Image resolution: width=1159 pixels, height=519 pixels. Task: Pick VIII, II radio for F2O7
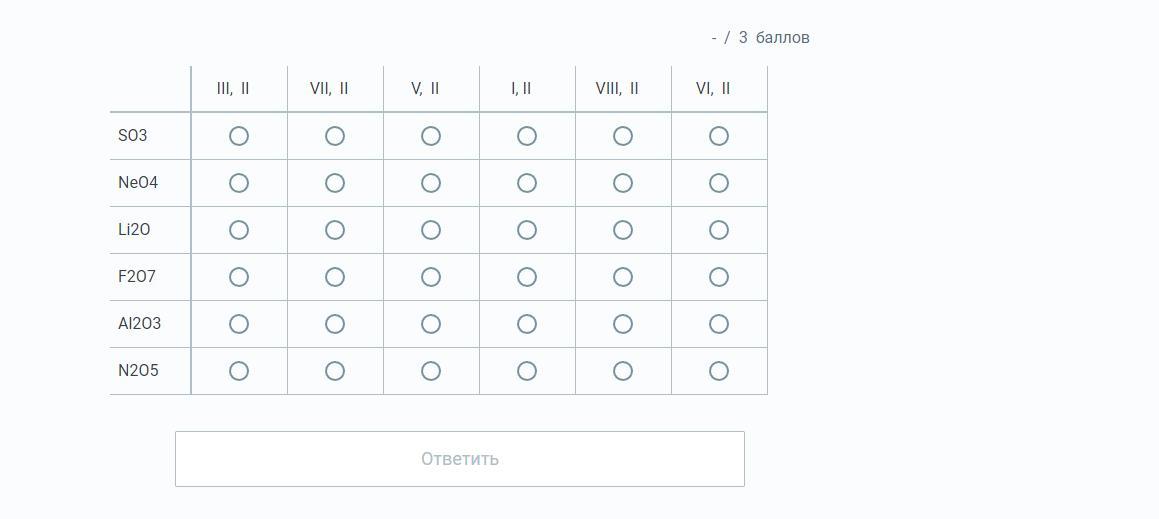click(x=623, y=277)
